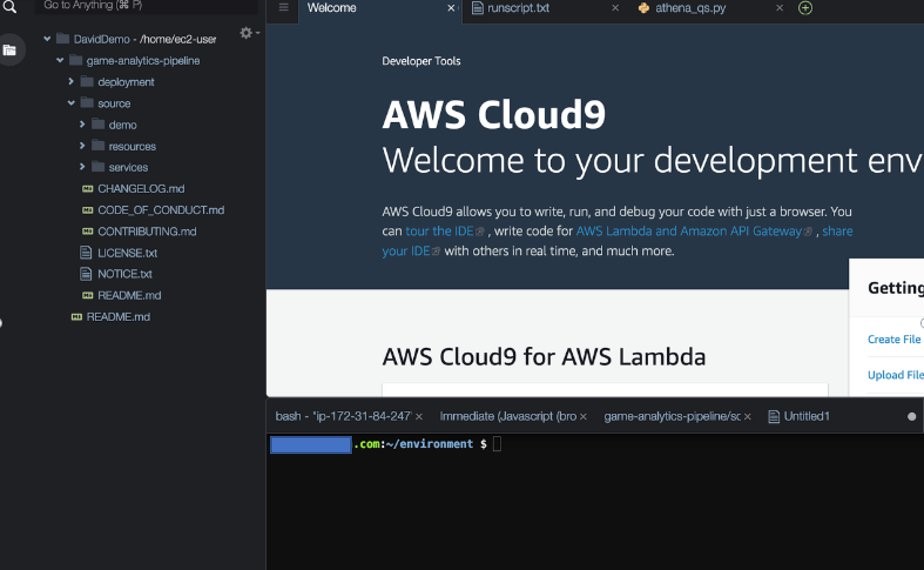The image size is (924, 570).
Task: Expand the resources folder
Action: (x=82, y=146)
